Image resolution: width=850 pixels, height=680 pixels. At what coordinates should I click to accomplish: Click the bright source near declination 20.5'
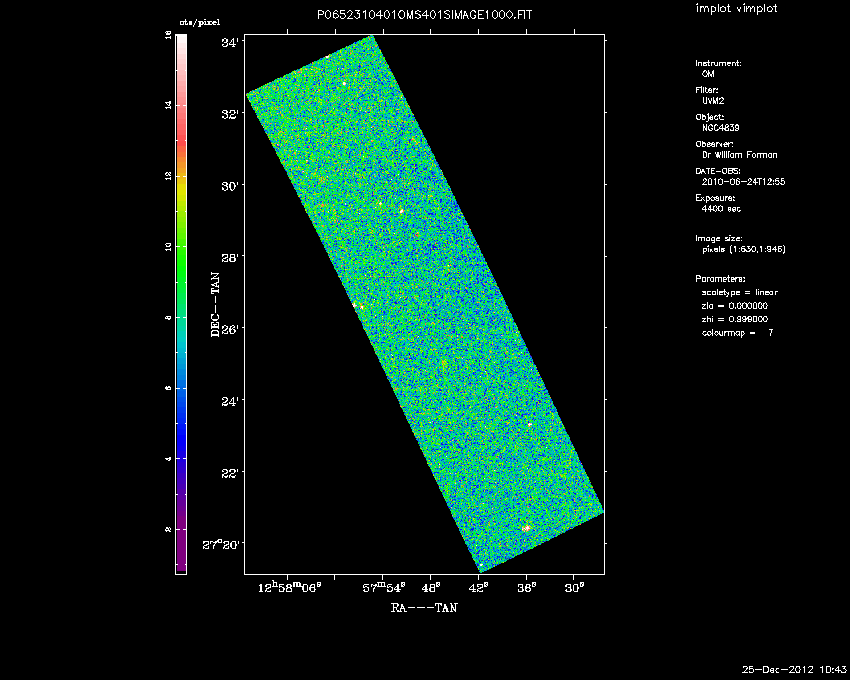(526, 528)
